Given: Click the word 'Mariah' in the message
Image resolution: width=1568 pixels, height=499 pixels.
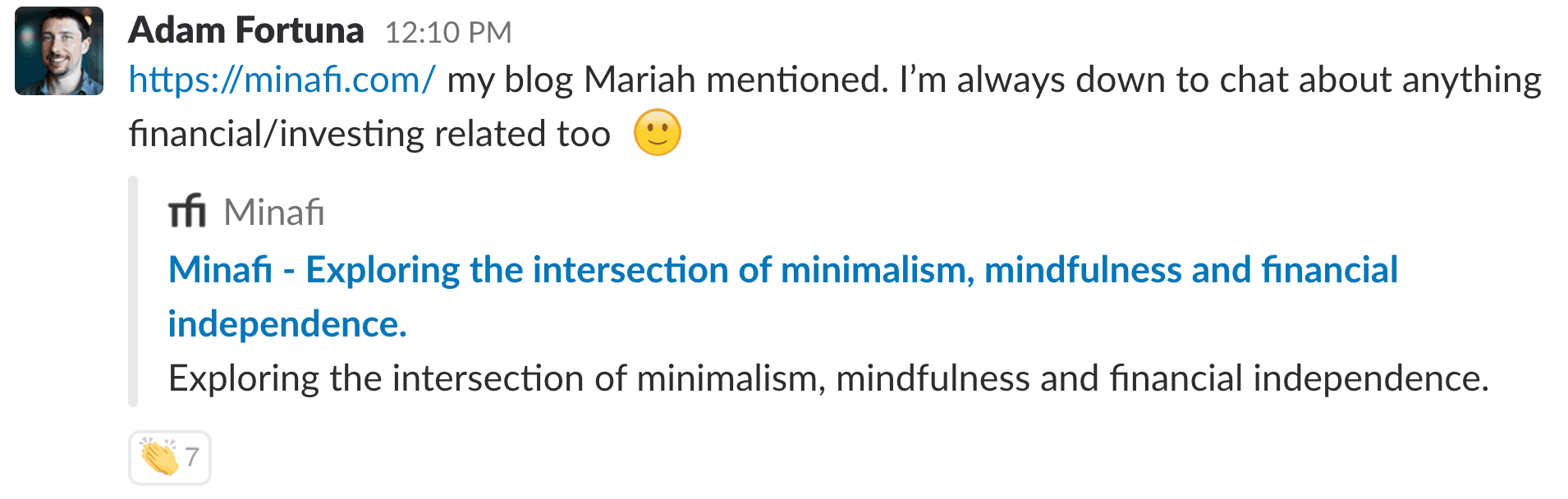Looking at the screenshot, I should point(639,80).
